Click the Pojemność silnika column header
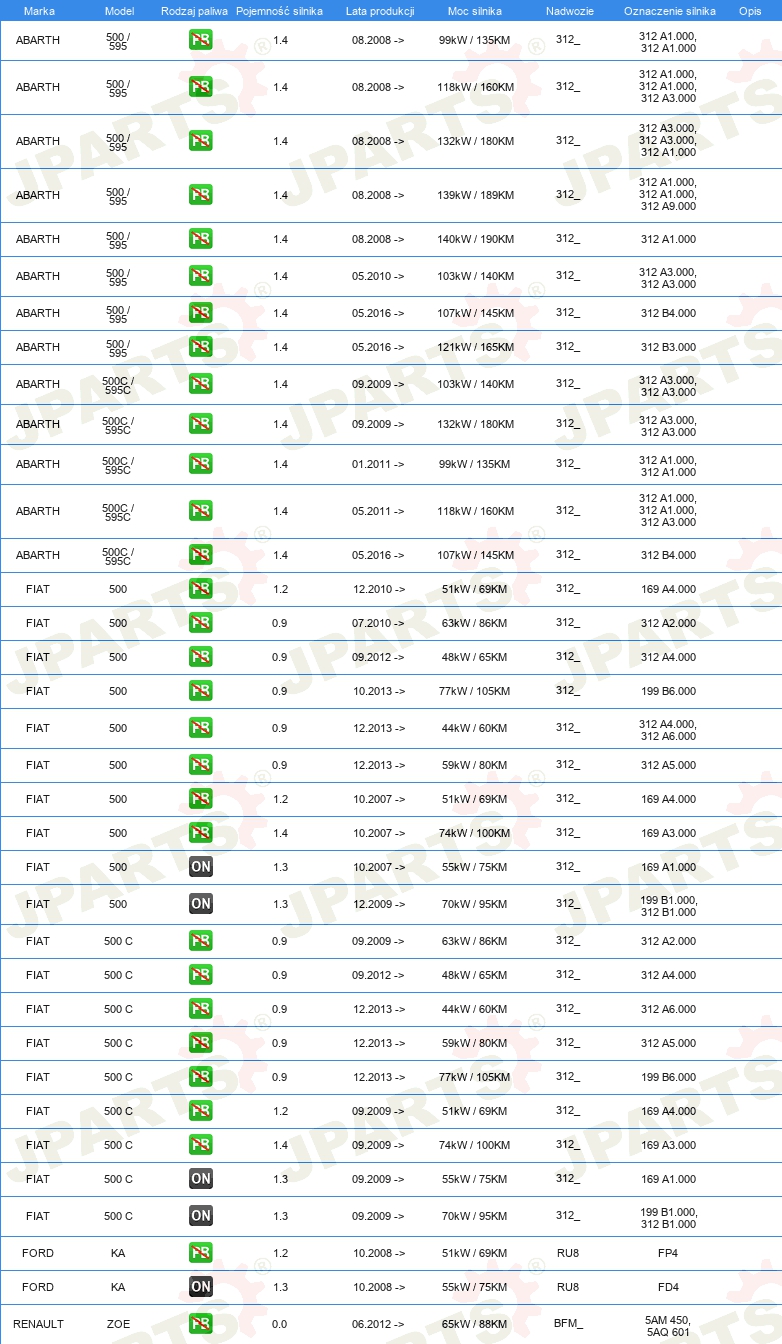Screen dimensions: 782x1344 coord(279,10)
